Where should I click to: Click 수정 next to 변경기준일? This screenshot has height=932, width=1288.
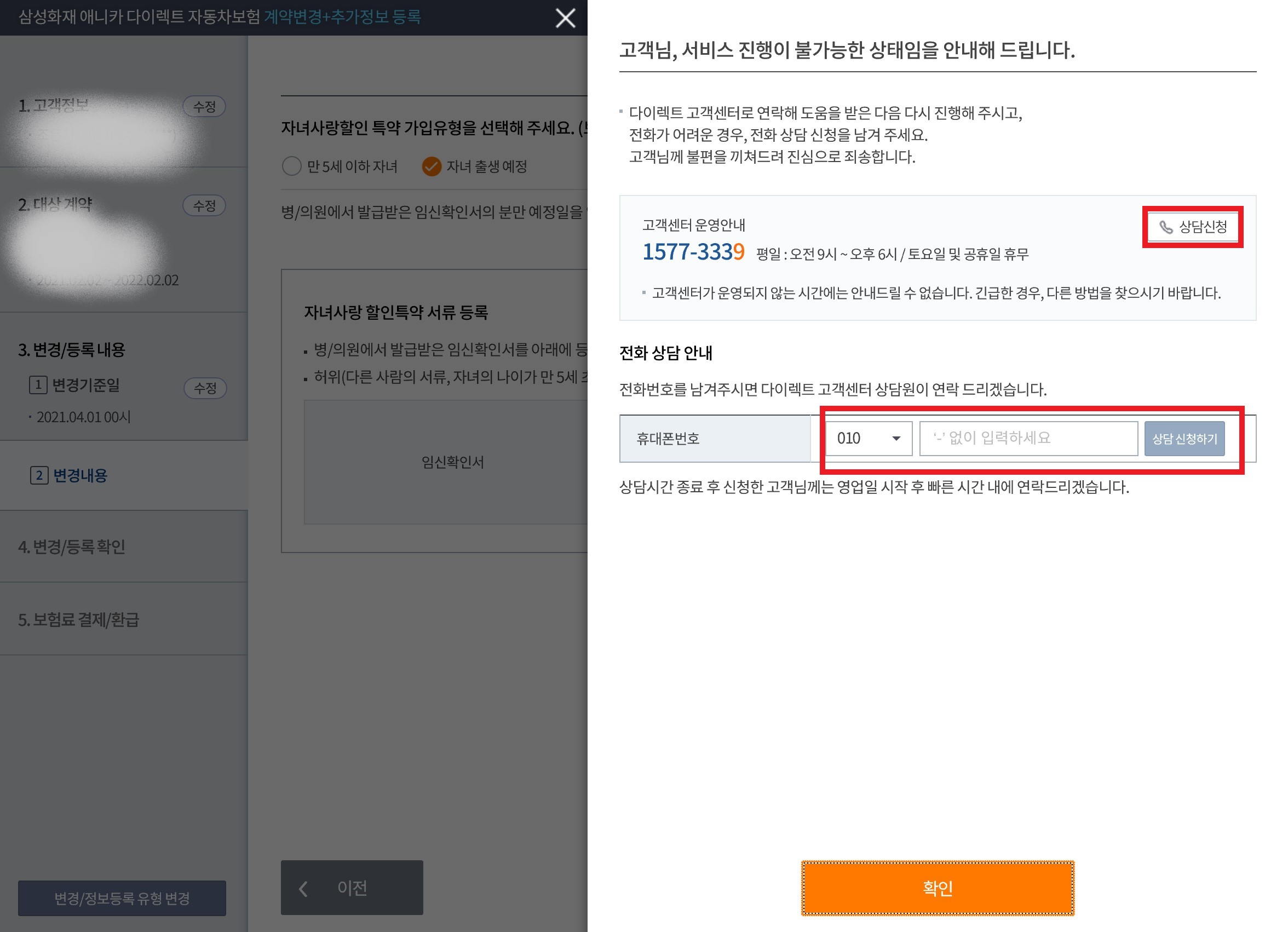point(205,388)
